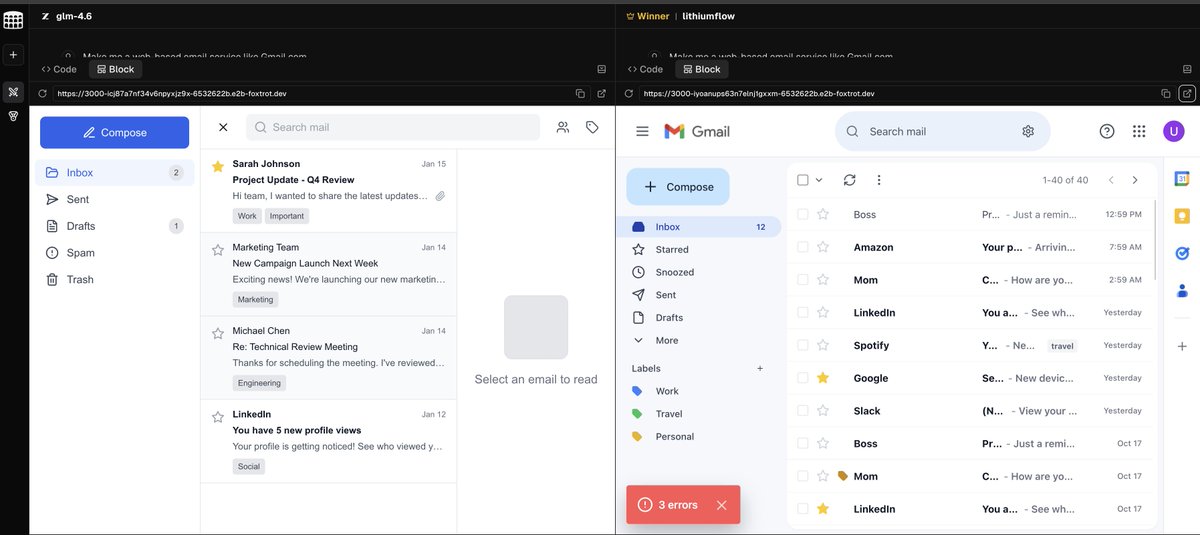
Task: Switch to Code tab in left pane
Action: click(59, 69)
